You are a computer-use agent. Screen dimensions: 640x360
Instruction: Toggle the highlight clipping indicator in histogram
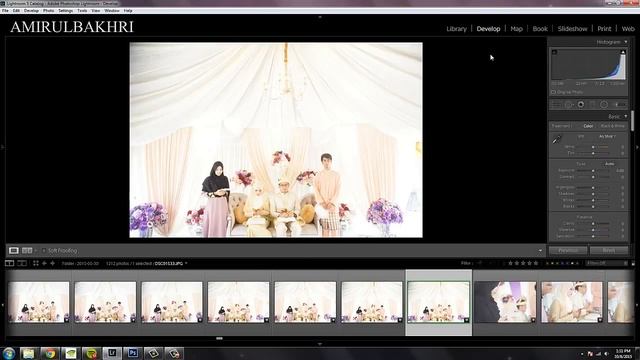pyautogui.click(x=623, y=52)
